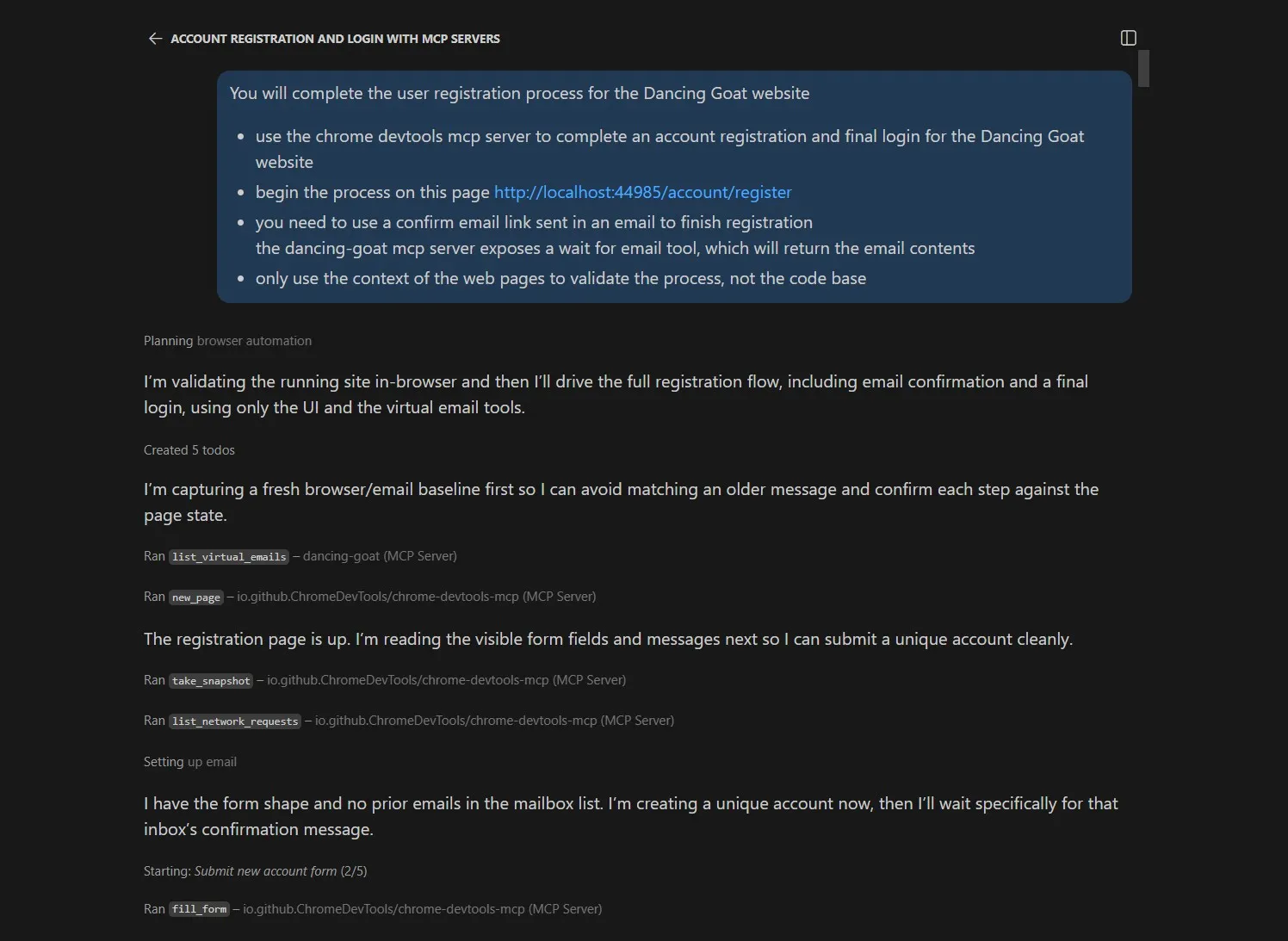The image size is (1288, 941).
Task: Click the dancing-goat (MCP Server) label
Action: [x=379, y=556]
